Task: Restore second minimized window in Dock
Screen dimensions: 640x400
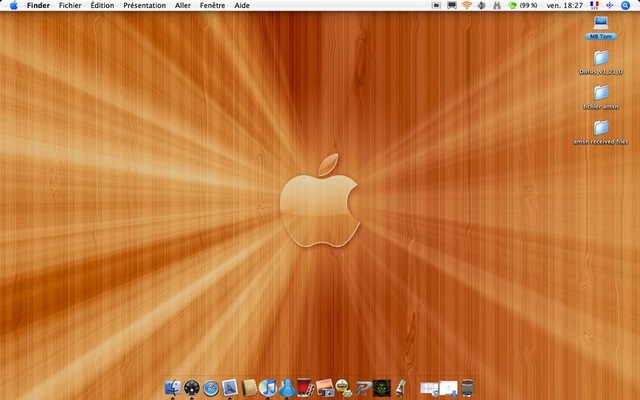Action: point(448,388)
